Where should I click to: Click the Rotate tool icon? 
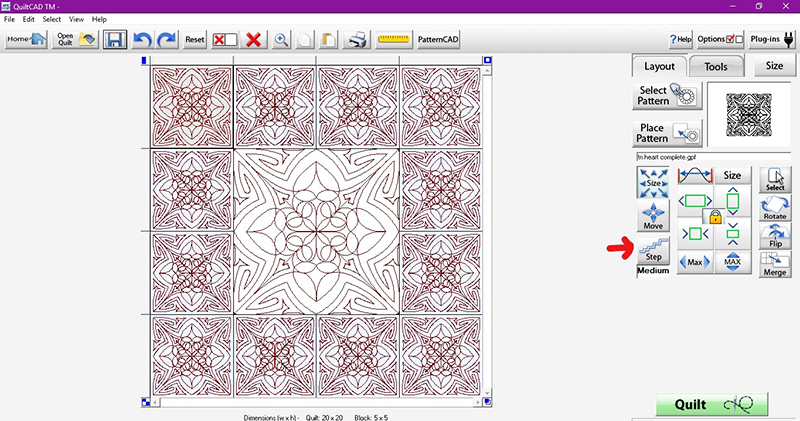coord(774,209)
